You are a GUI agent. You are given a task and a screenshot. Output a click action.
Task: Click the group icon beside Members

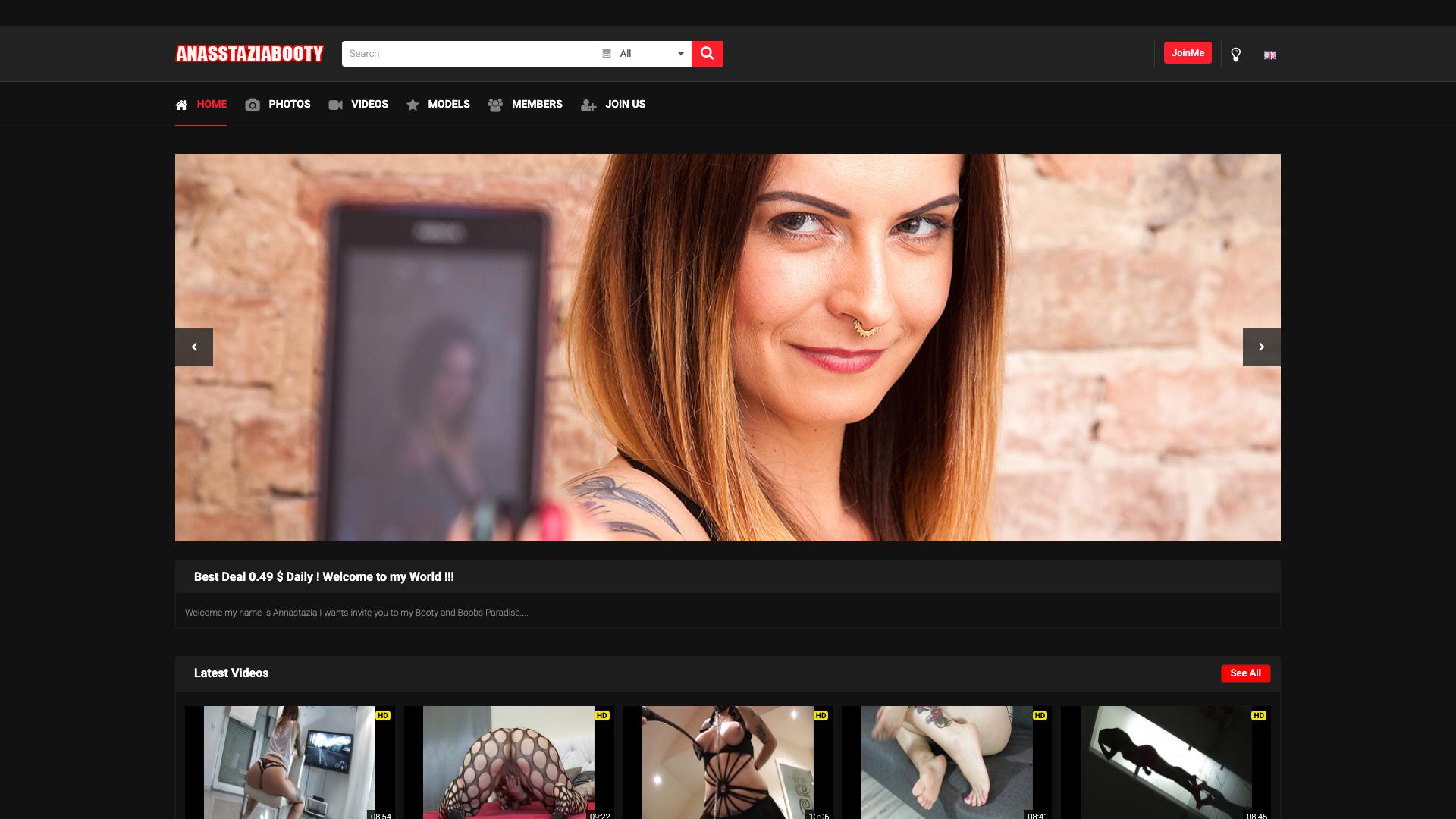(x=495, y=105)
